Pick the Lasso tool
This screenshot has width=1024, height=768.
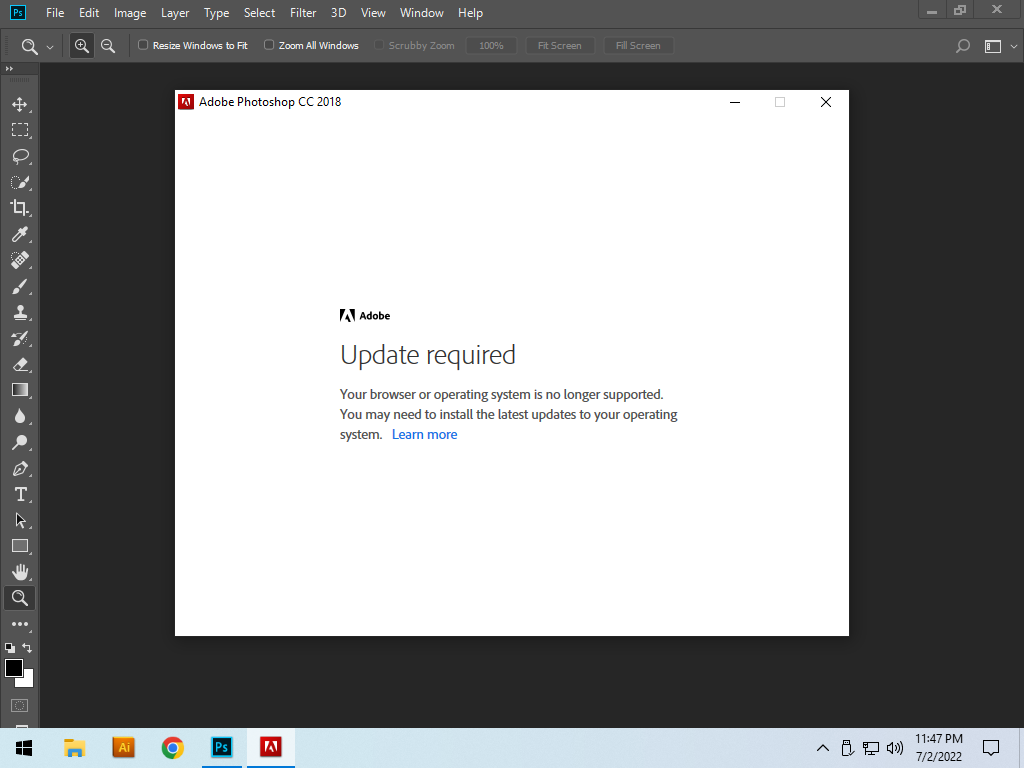[20, 156]
